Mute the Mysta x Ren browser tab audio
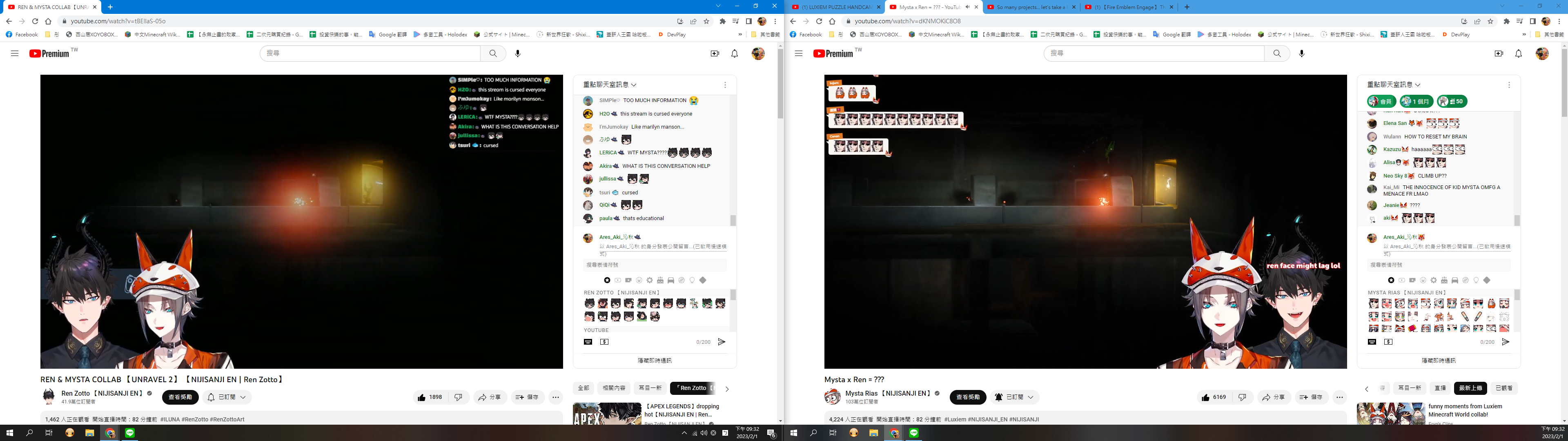This screenshot has width=1568, height=441. 967,7
